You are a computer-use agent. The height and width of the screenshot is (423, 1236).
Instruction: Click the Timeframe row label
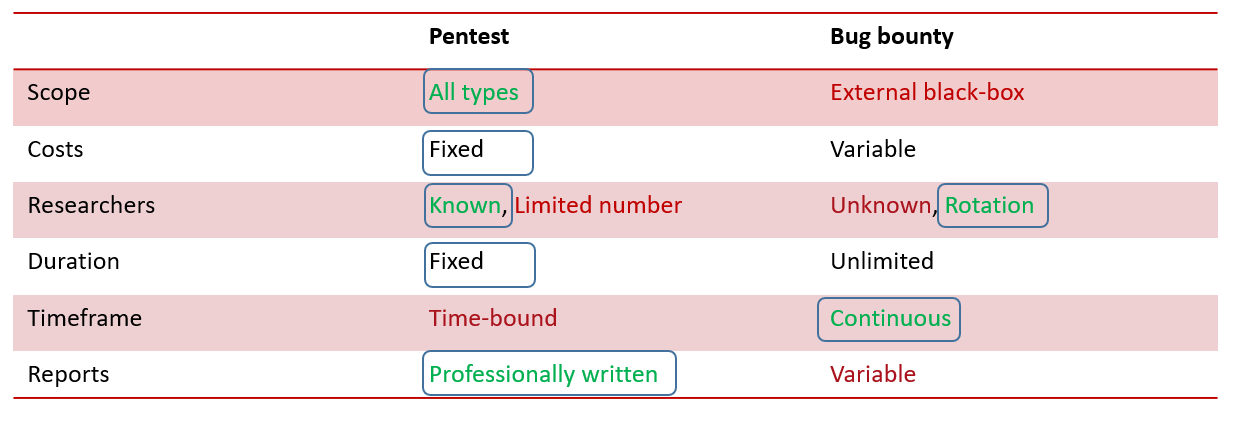(x=85, y=319)
